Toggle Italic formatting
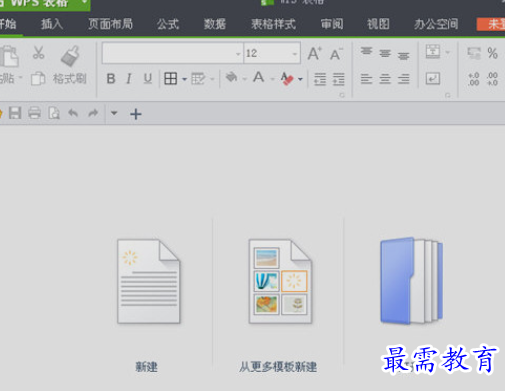Viewport: 505px width, 391px height. (x=129, y=79)
